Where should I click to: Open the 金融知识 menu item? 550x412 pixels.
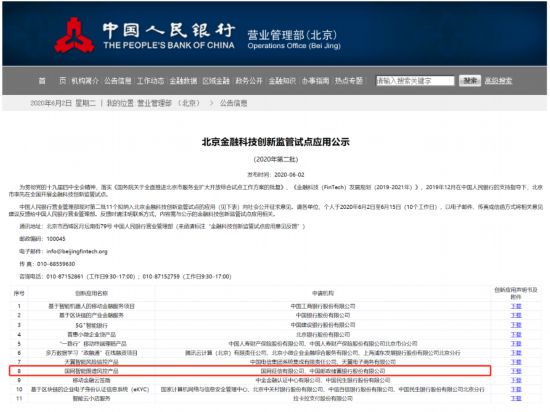[x=282, y=81]
